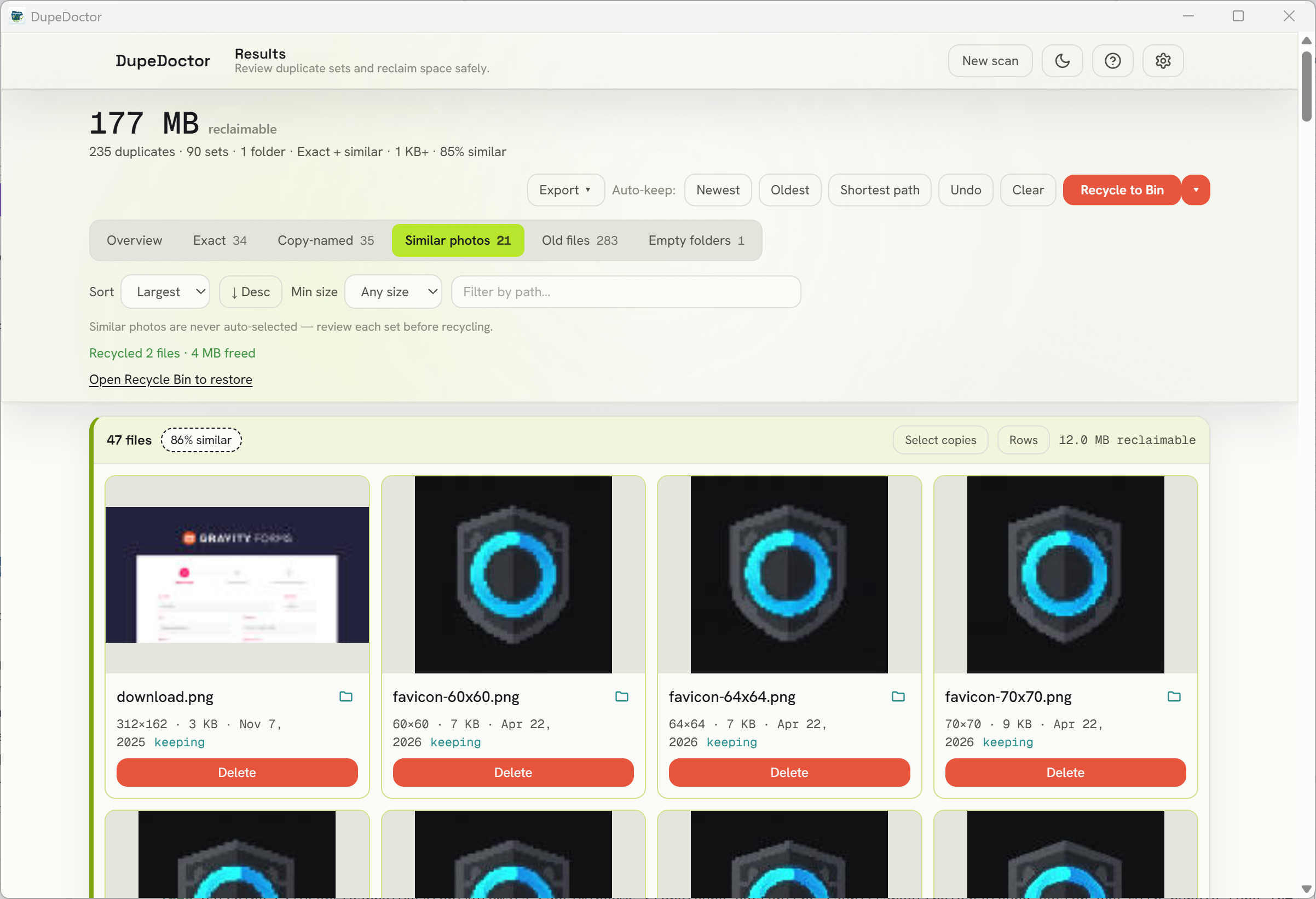Click the '177 MB' reclaimable figure
Screen dimensions: 1316x899
pyautogui.click(x=144, y=123)
